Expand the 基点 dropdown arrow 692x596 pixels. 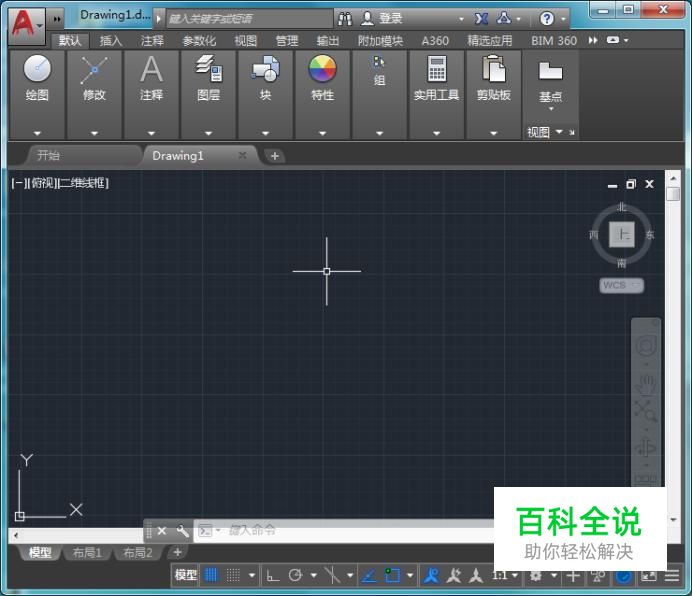[x=550, y=109]
